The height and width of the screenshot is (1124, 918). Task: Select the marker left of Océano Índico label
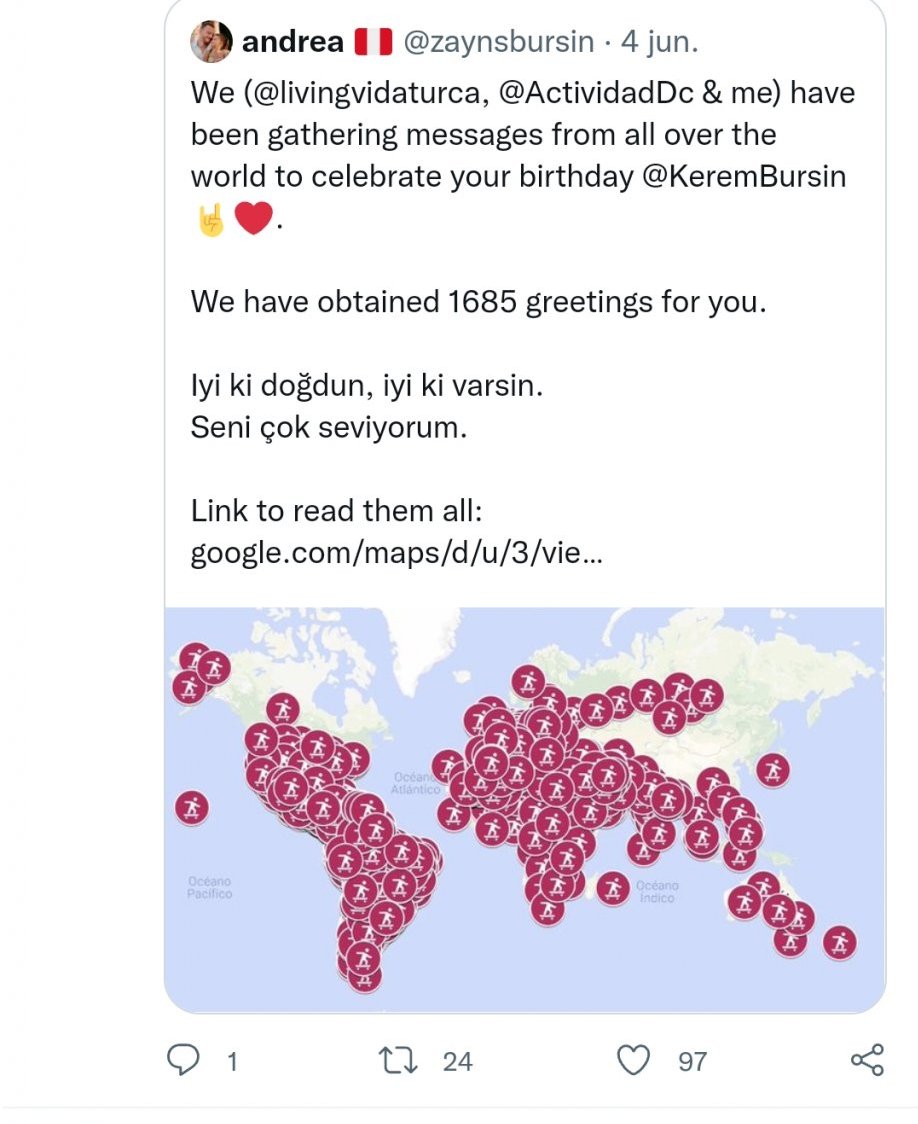click(613, 889)
